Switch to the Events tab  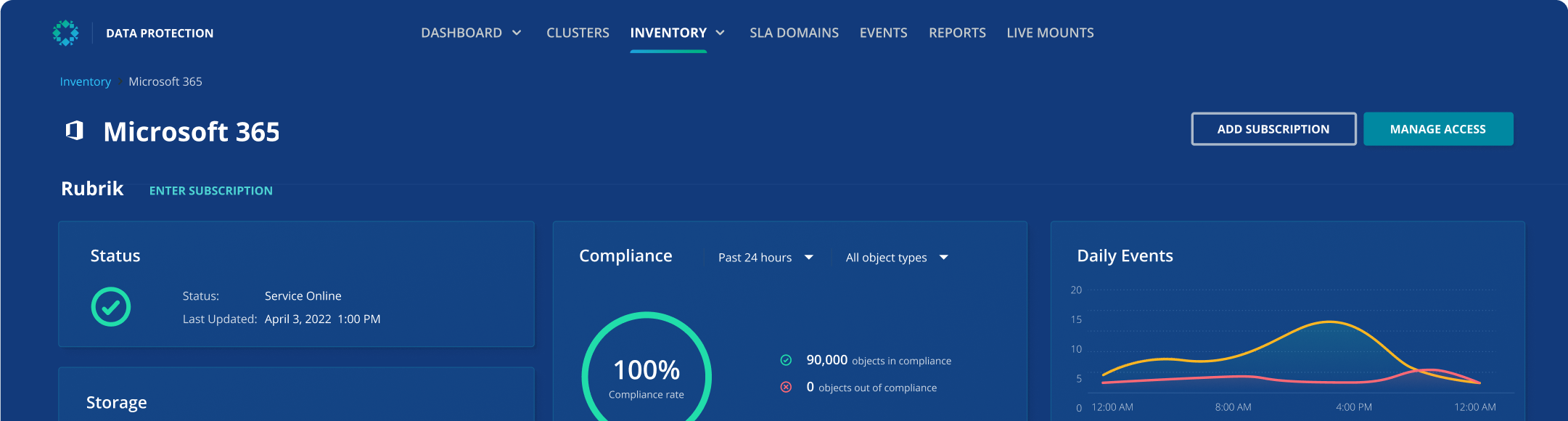tap(883, 33)
